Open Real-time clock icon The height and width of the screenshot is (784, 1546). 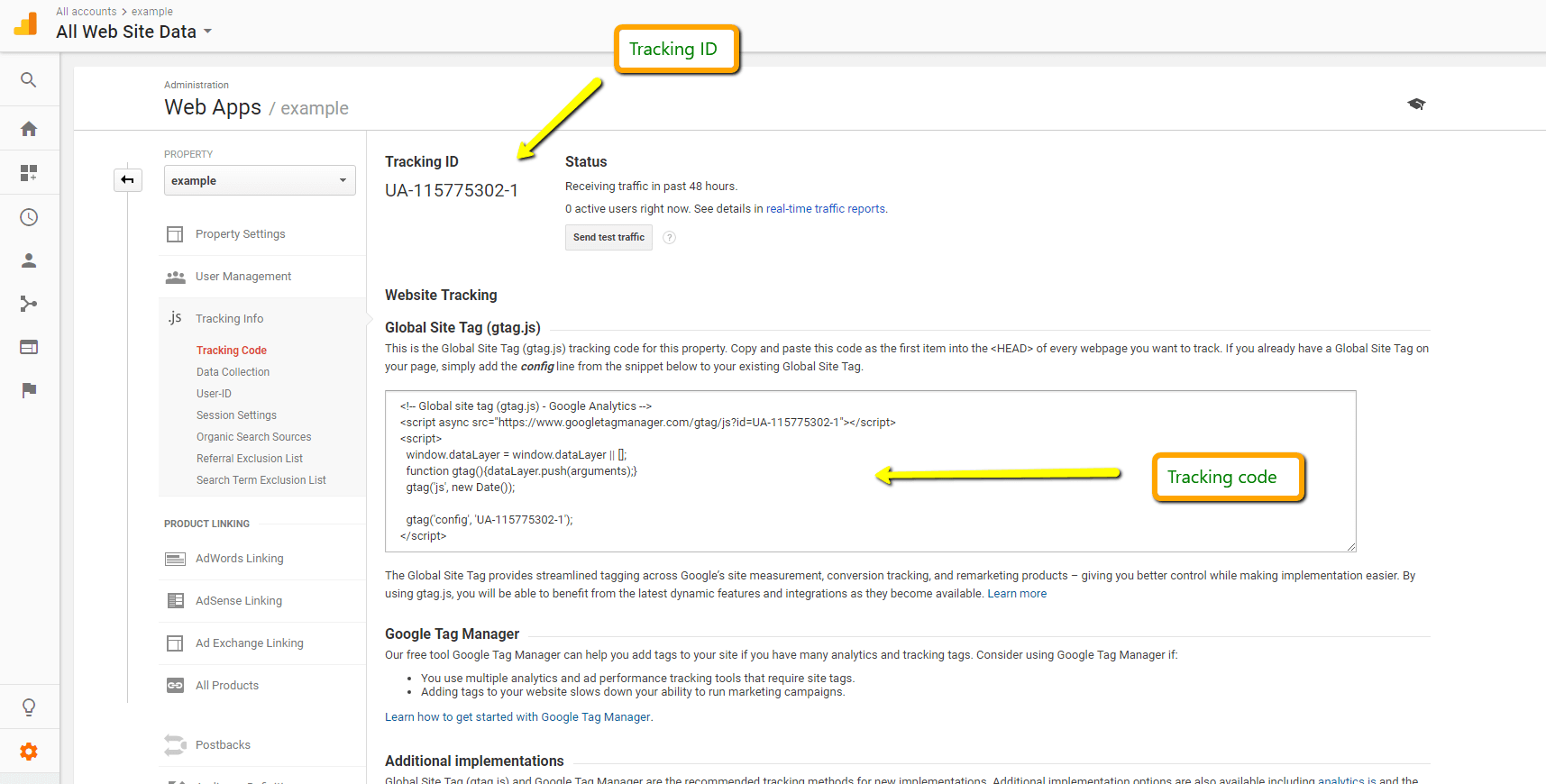[29, 217]
